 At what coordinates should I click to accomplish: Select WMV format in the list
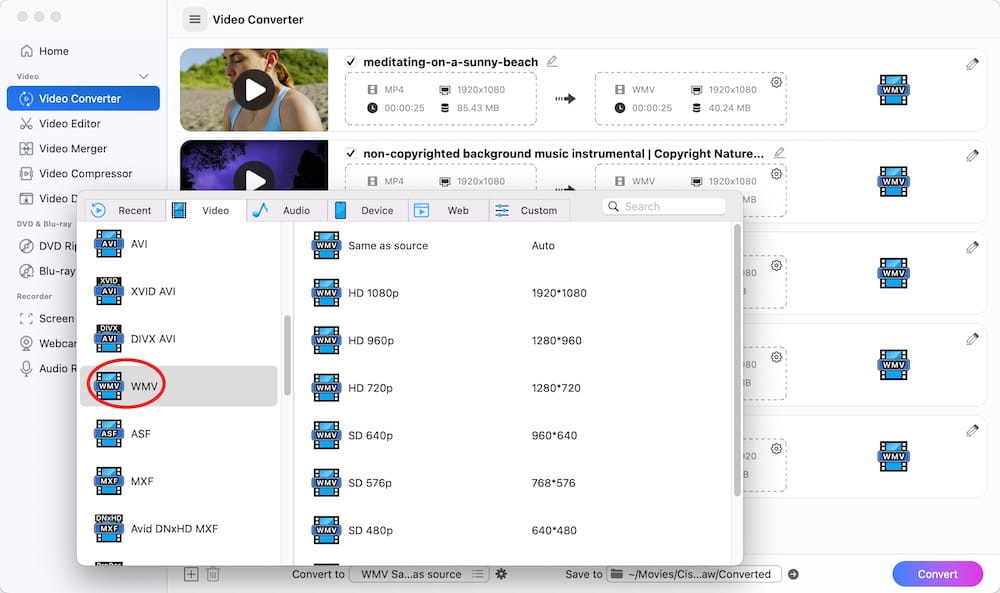tap(179, 386)
